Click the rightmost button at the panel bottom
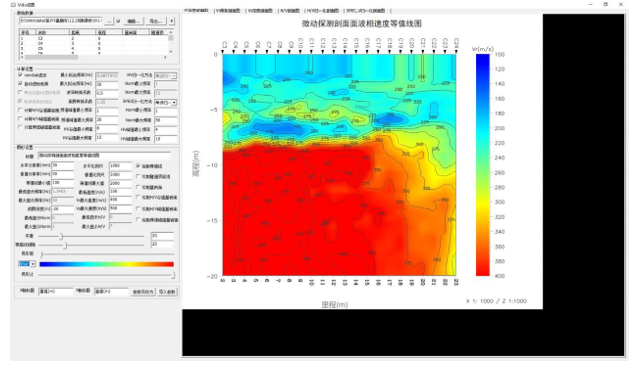 pyautogui.click(x=167, y=292)
